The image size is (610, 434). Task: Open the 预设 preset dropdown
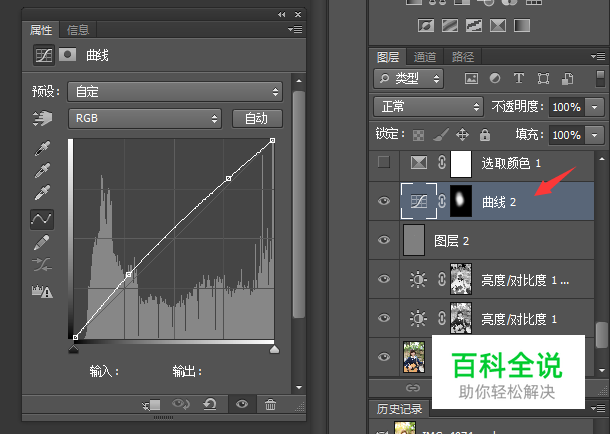click(x=175, y=92)
